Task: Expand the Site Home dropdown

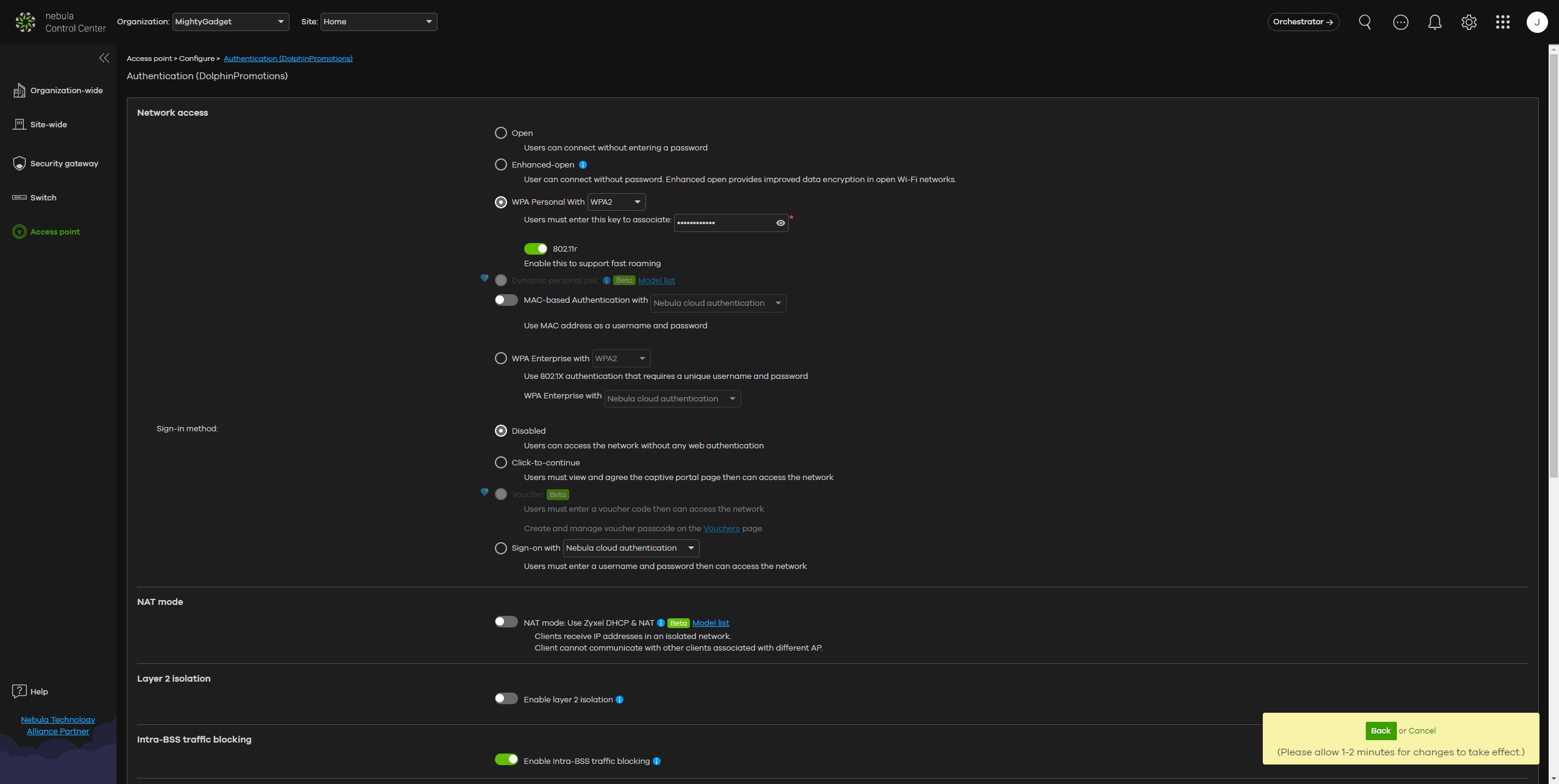Action: (x=378, y=22)
